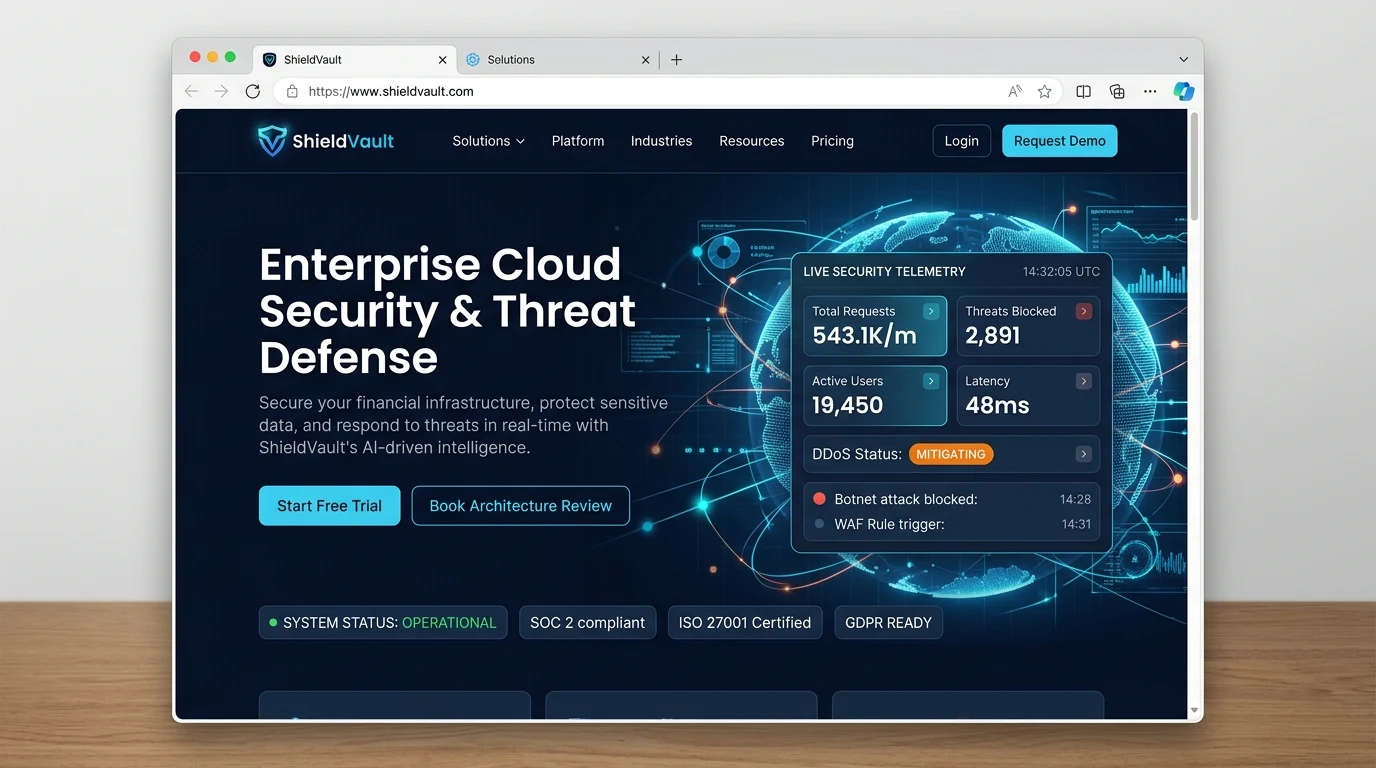This screenshot has height=768, width=1376.
Task: Open the browser Collections icon
Action: [1117, 91]
